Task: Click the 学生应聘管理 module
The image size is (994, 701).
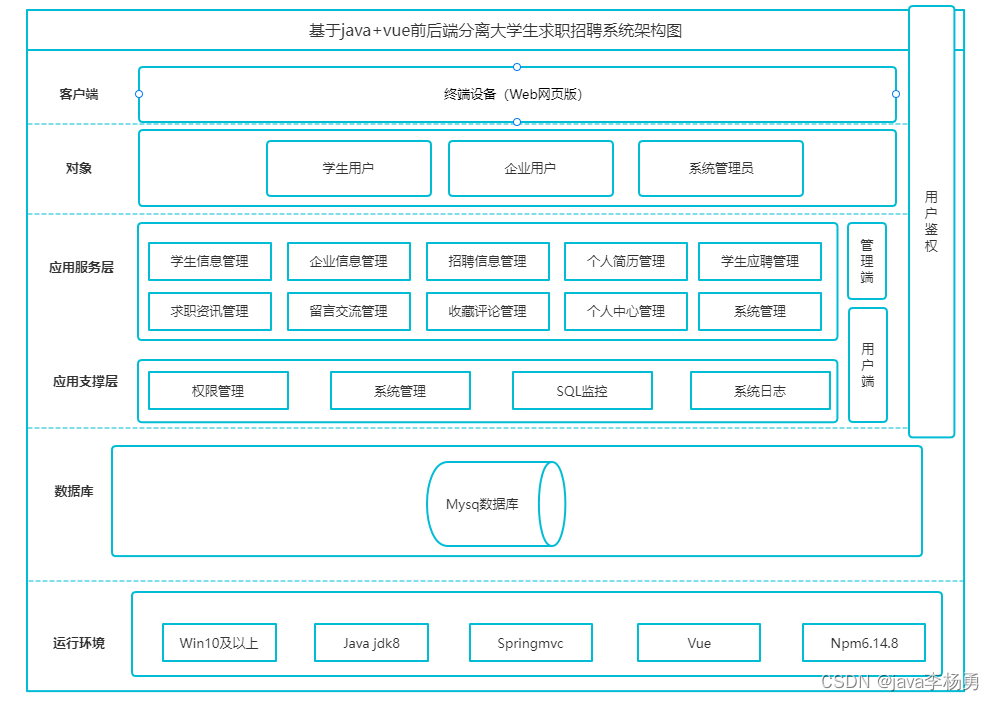Action: 759,261
